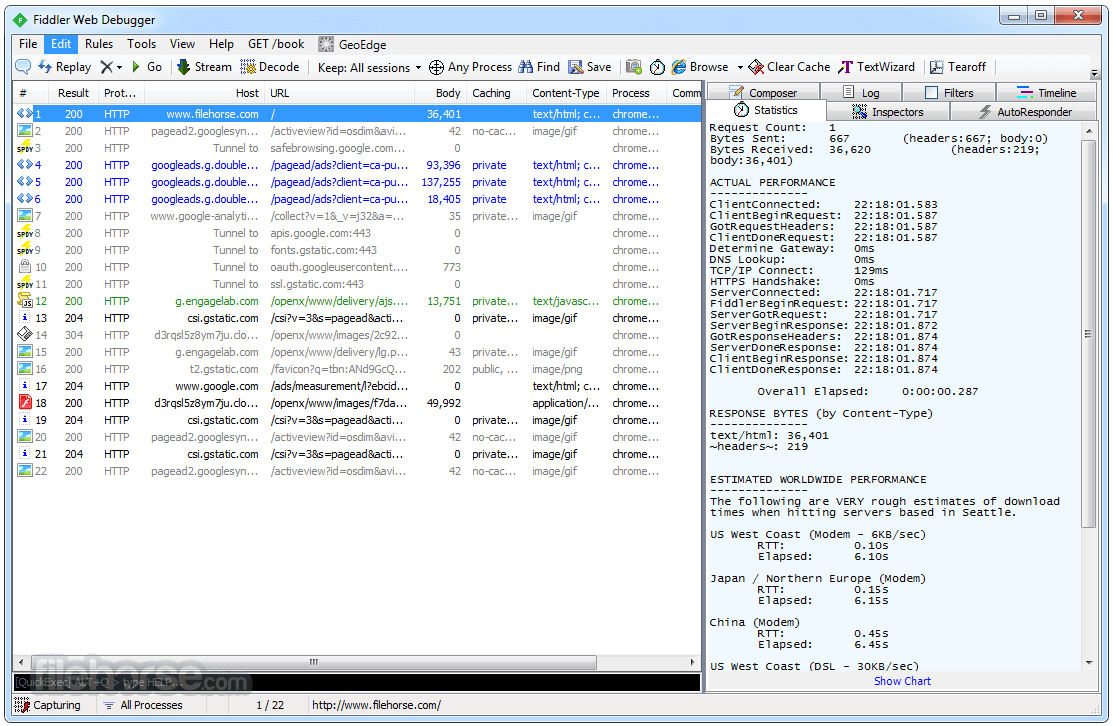This screenshot has height=726, width=1113.
Task: Open Keep: All sessions dropdown
Action: (369, 67)
